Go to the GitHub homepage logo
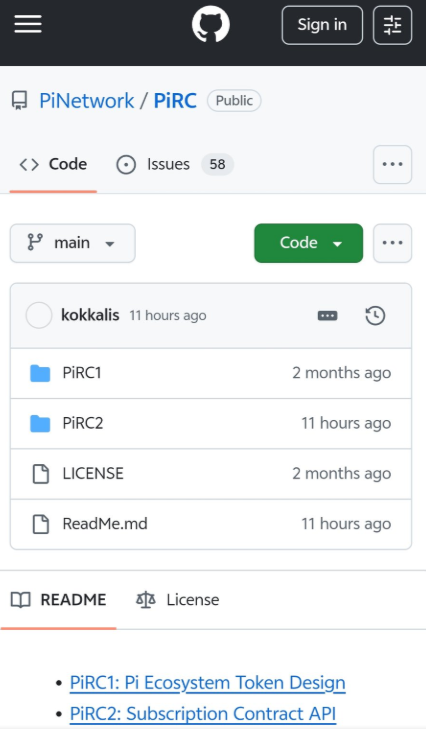Viewport: 426px width, 735px height. click(x=210, y=24)
